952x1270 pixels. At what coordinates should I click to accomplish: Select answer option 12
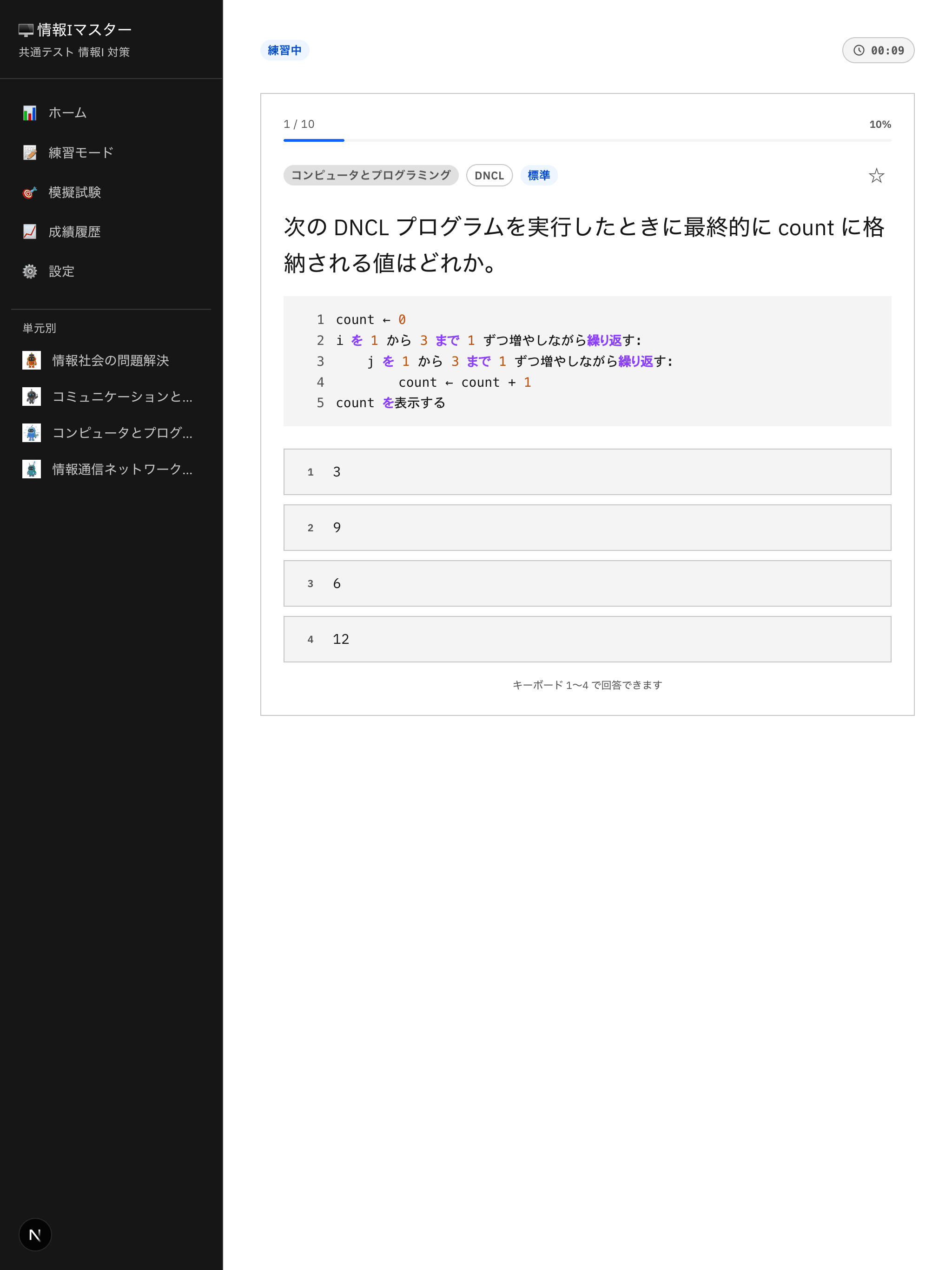[587, 639]
